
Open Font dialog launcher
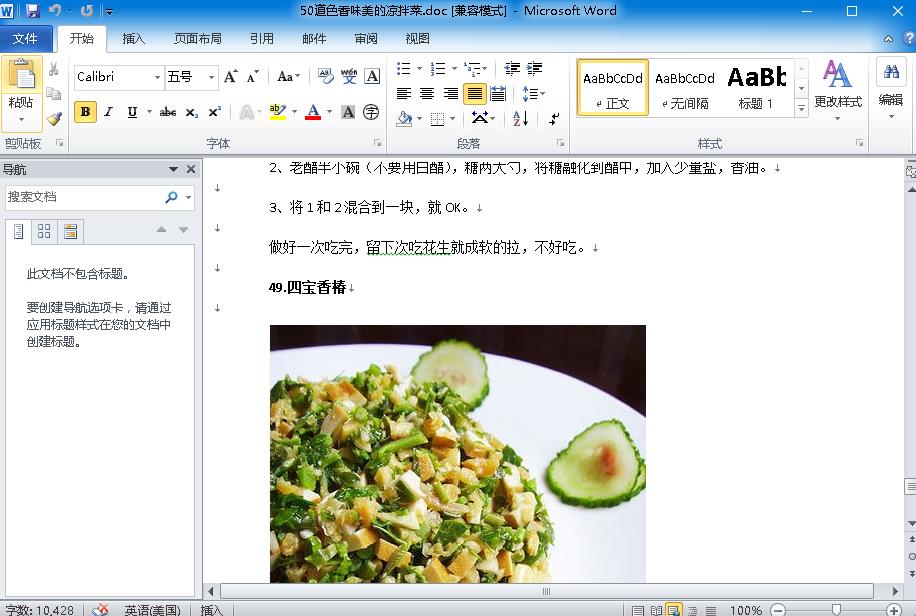pyautogui.click(x=377, y=143)
